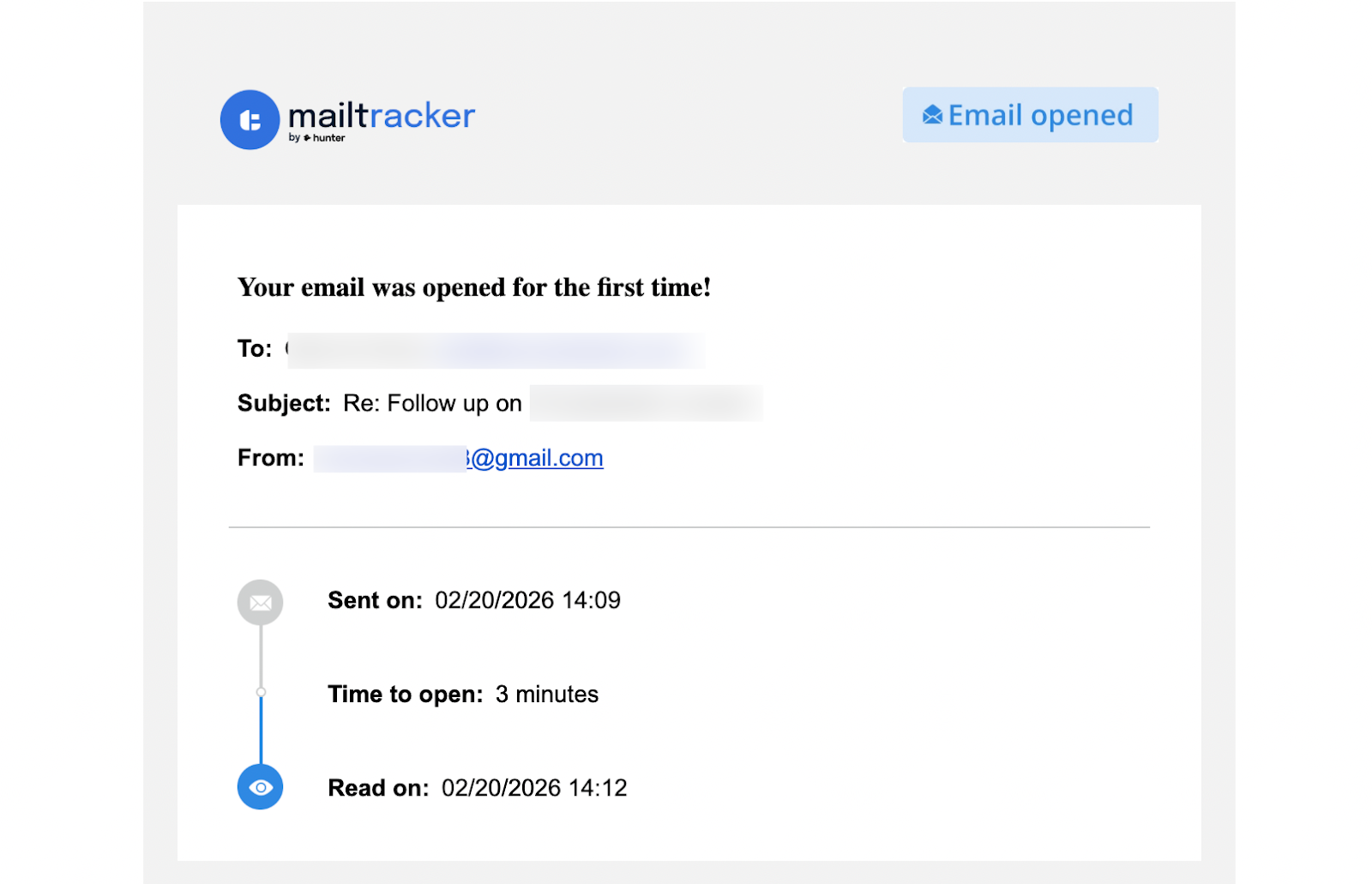Click the blurred subject portion after 'Follow up on'
This screenshot has height=884, width=1372.
pos(646,403)
